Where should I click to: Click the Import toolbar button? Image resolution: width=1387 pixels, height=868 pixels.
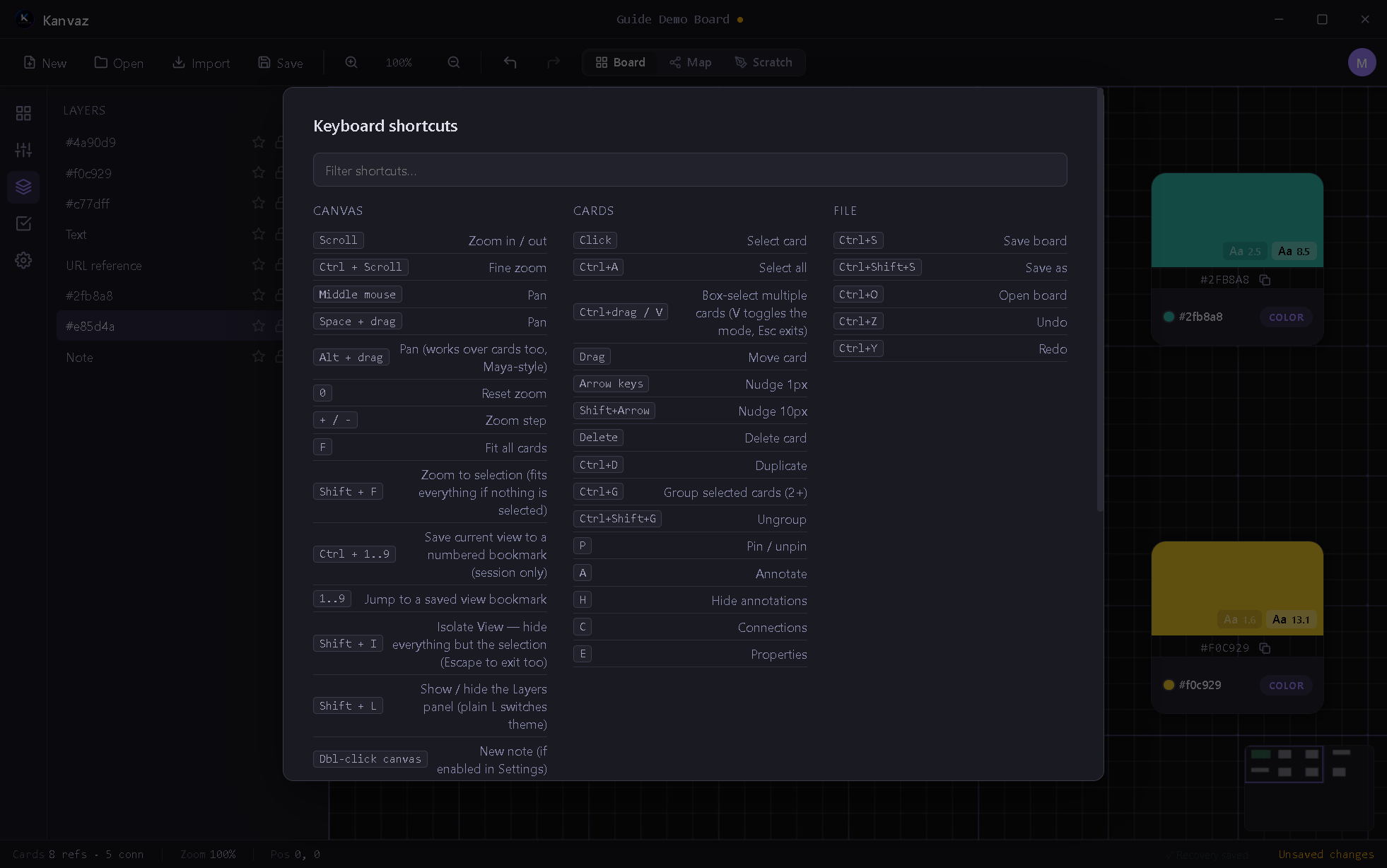201,63
